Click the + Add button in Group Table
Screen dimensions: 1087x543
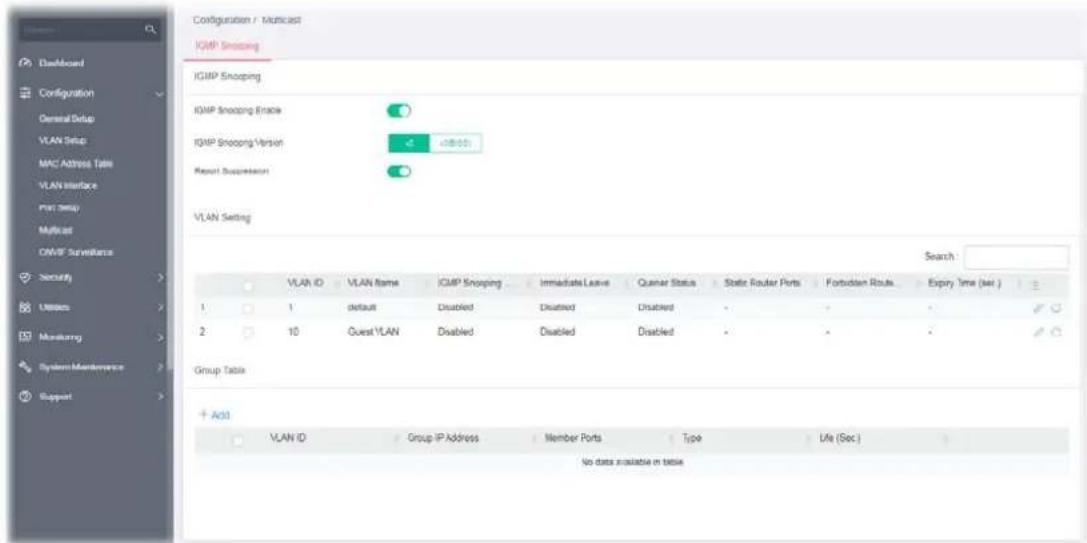214,415
